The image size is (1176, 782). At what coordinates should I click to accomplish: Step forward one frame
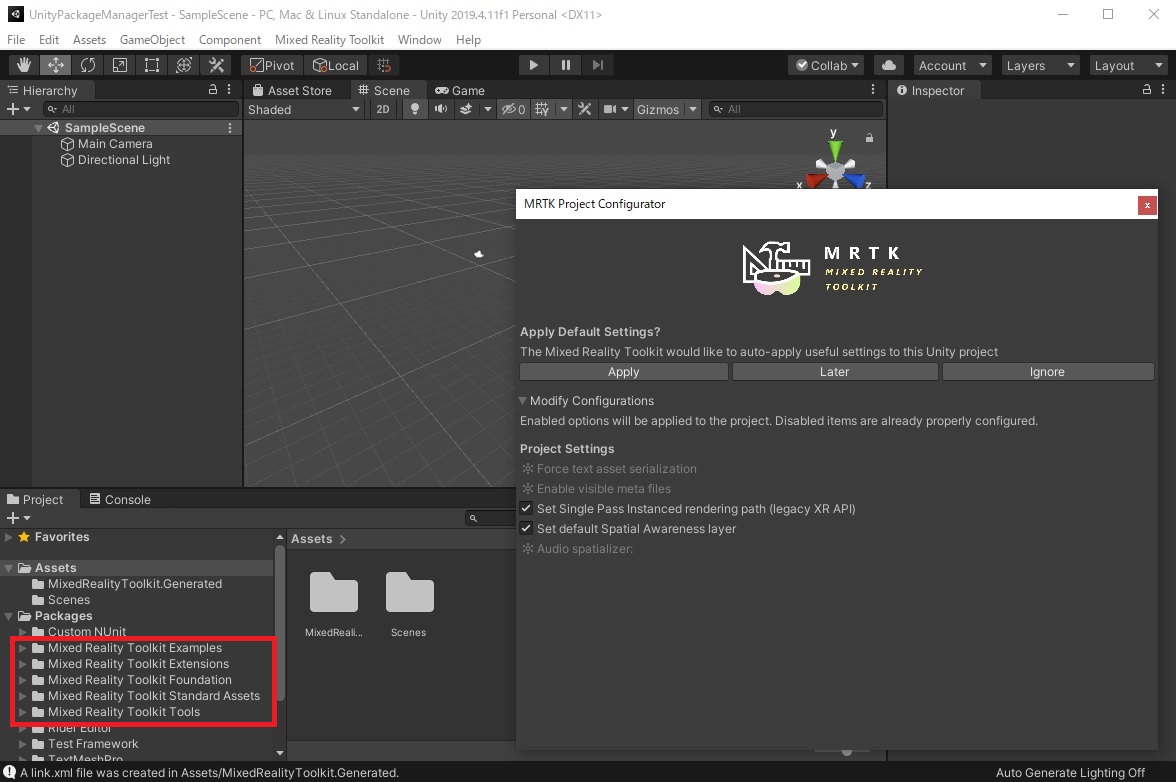point(598,65)
